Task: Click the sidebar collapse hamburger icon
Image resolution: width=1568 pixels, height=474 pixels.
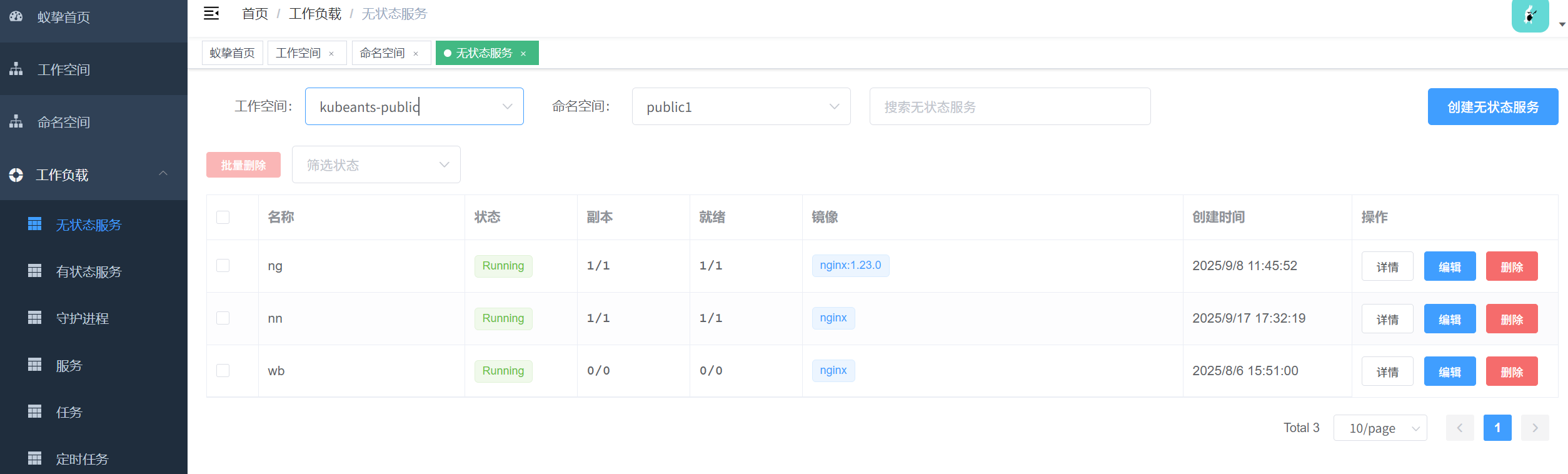Action: pyautogui.click(x=211, y=14)
